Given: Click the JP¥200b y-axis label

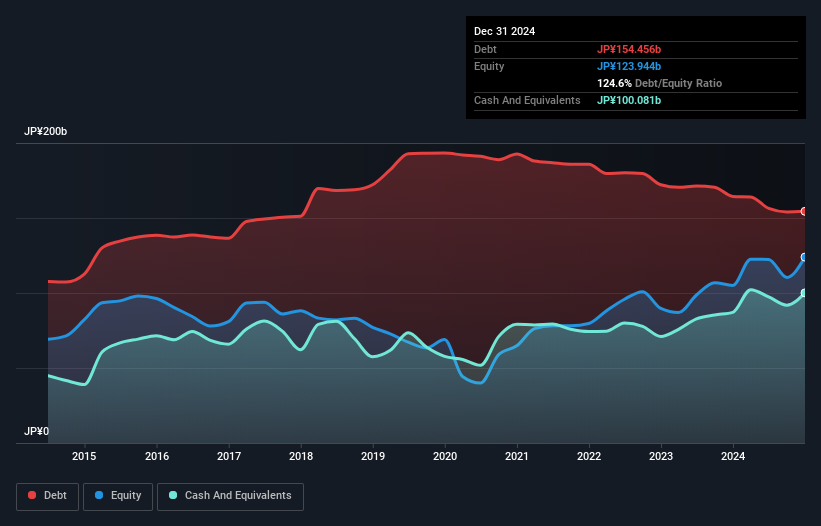Looking at the screenshot, I should (x=46, y=131).
